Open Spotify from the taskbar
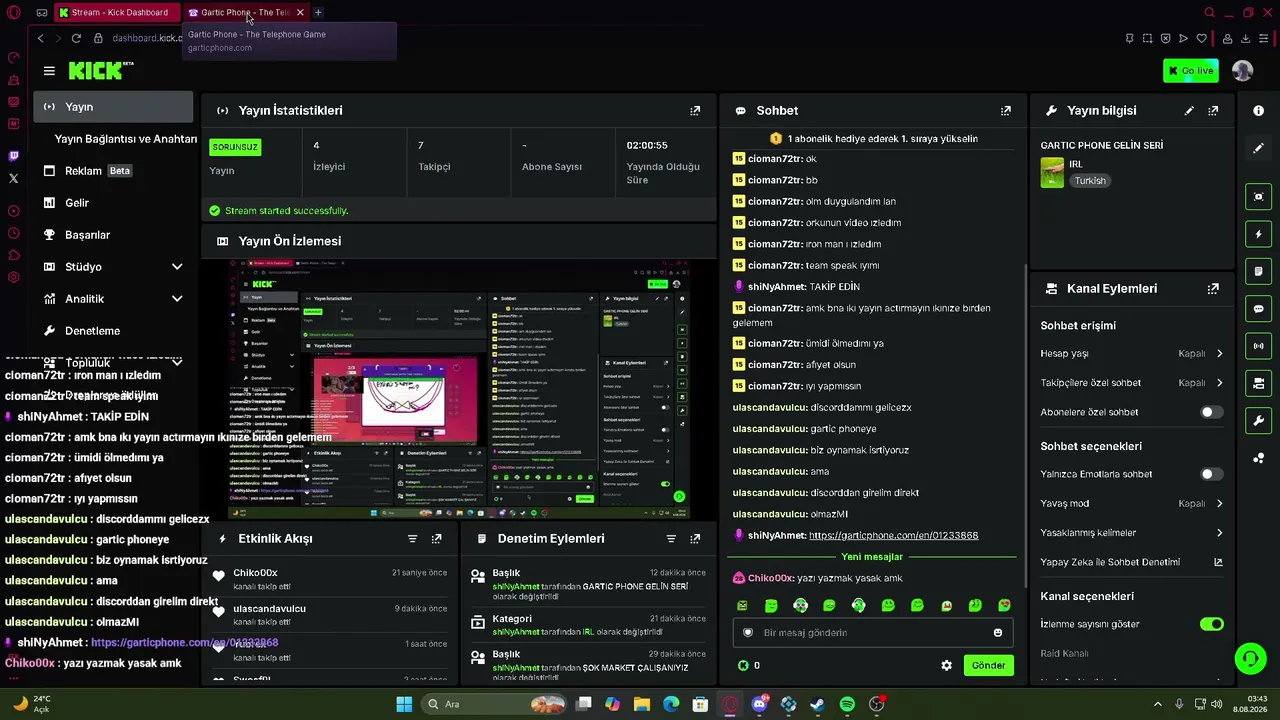The image size is (1280, 720). [x=847, y=704]
